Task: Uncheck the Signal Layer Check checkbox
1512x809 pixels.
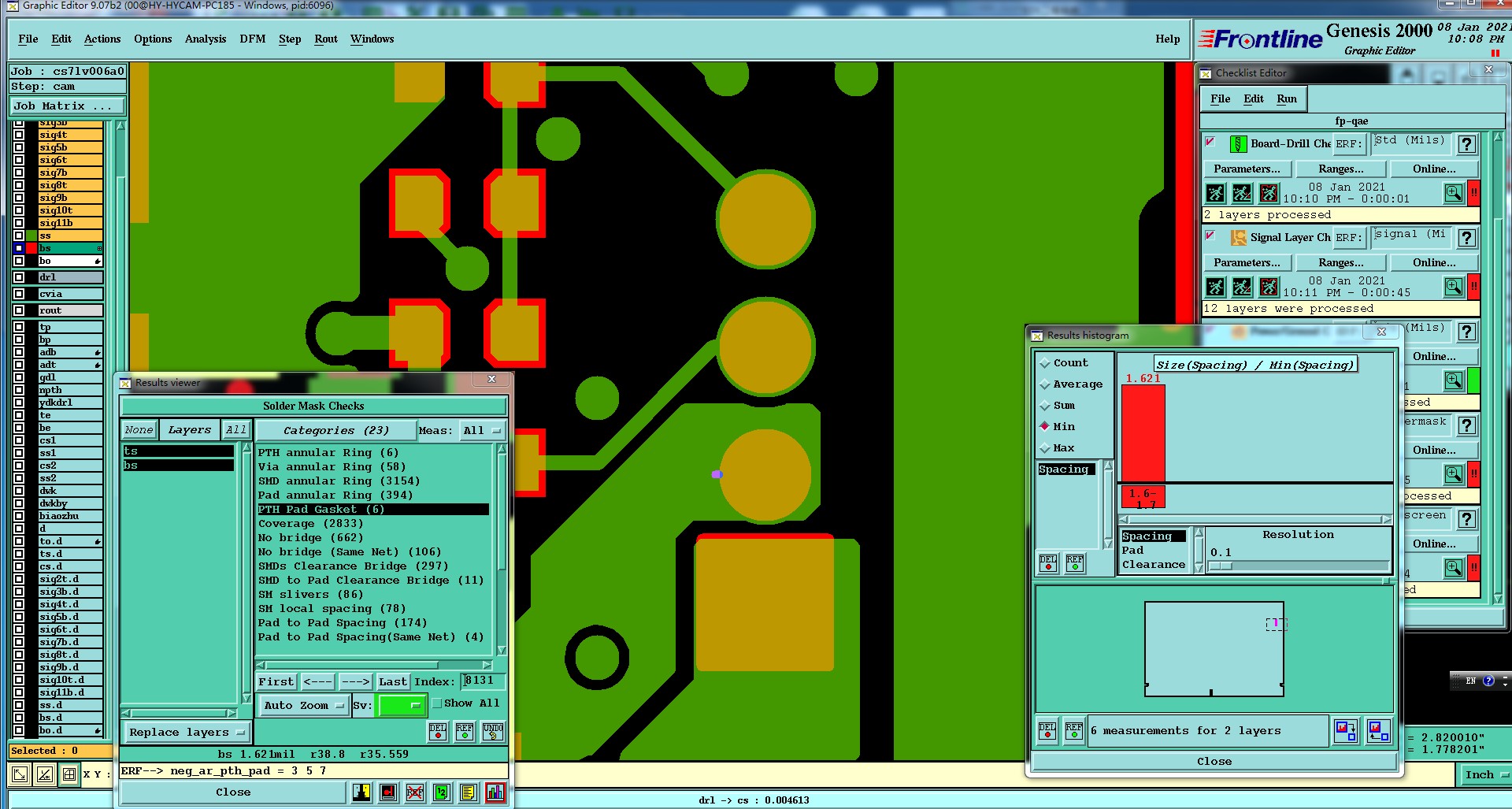Action: [x=1210, y=236]
